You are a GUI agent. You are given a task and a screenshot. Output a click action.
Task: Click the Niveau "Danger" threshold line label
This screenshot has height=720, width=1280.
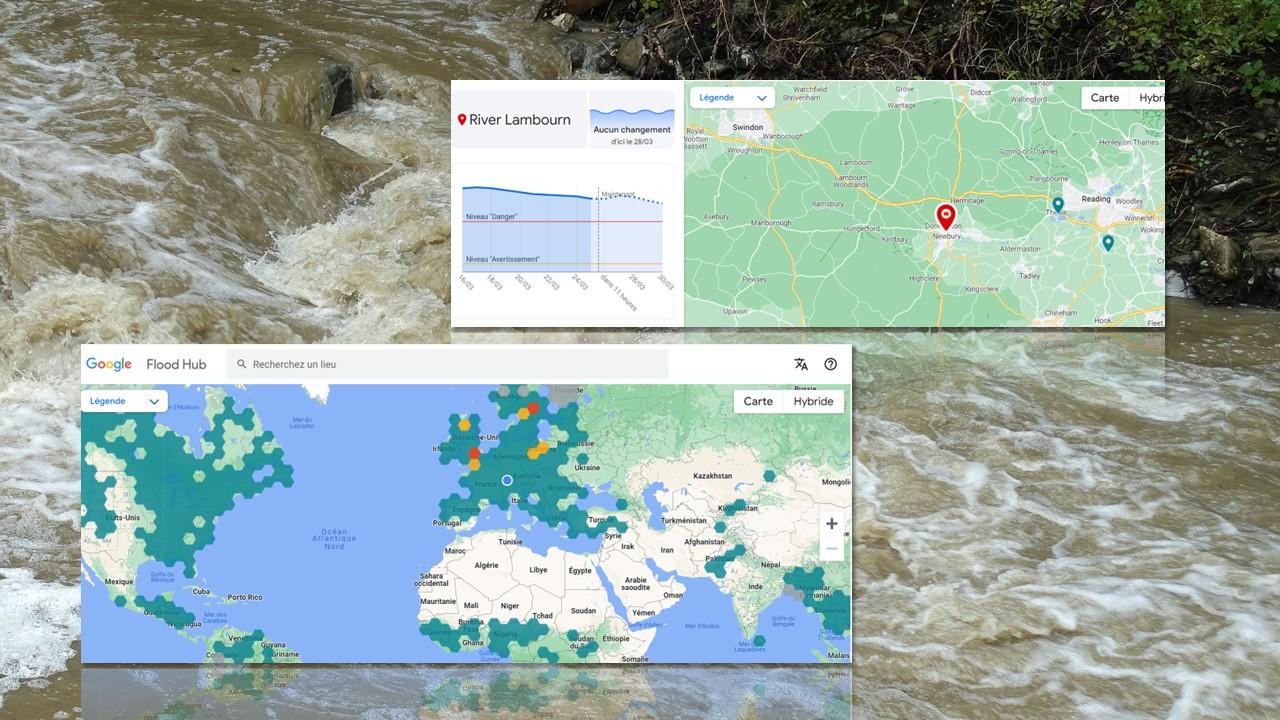(x=491, y=217)
